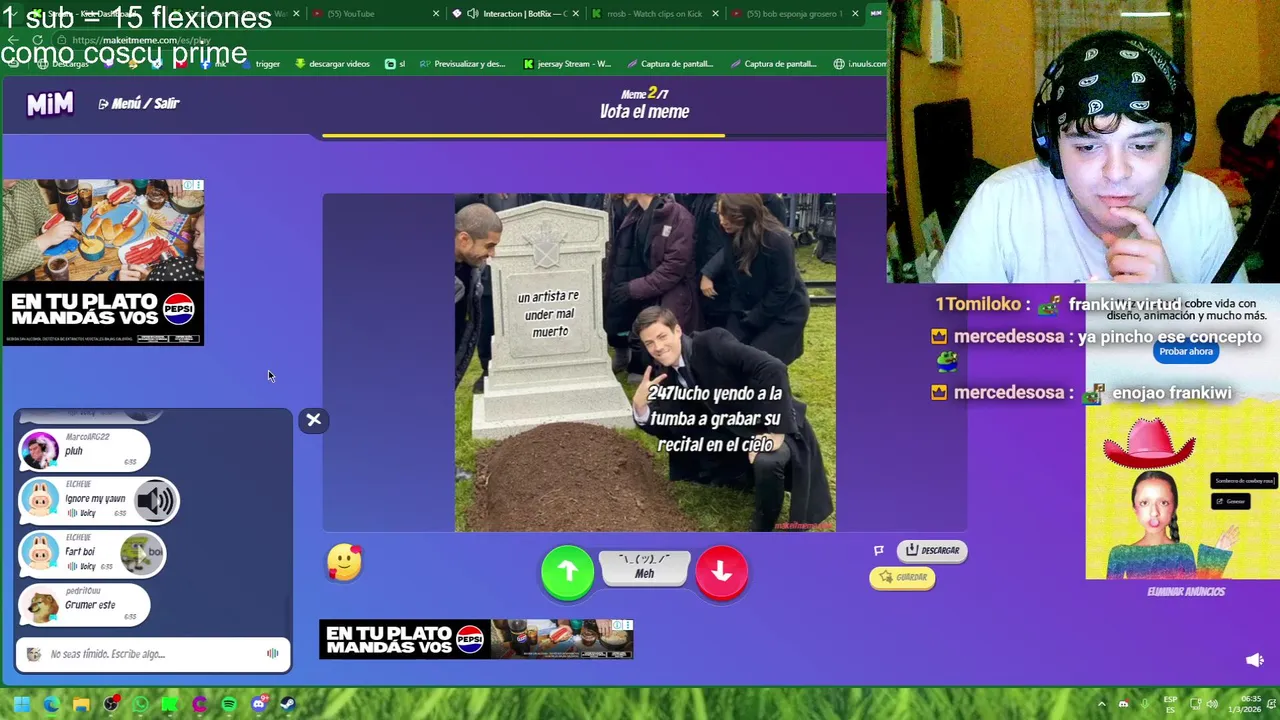This screenshot has width=1280, height=720.
Task: Launch Microsoft Edge from the taskbar
Action: (x=52, y=705)
